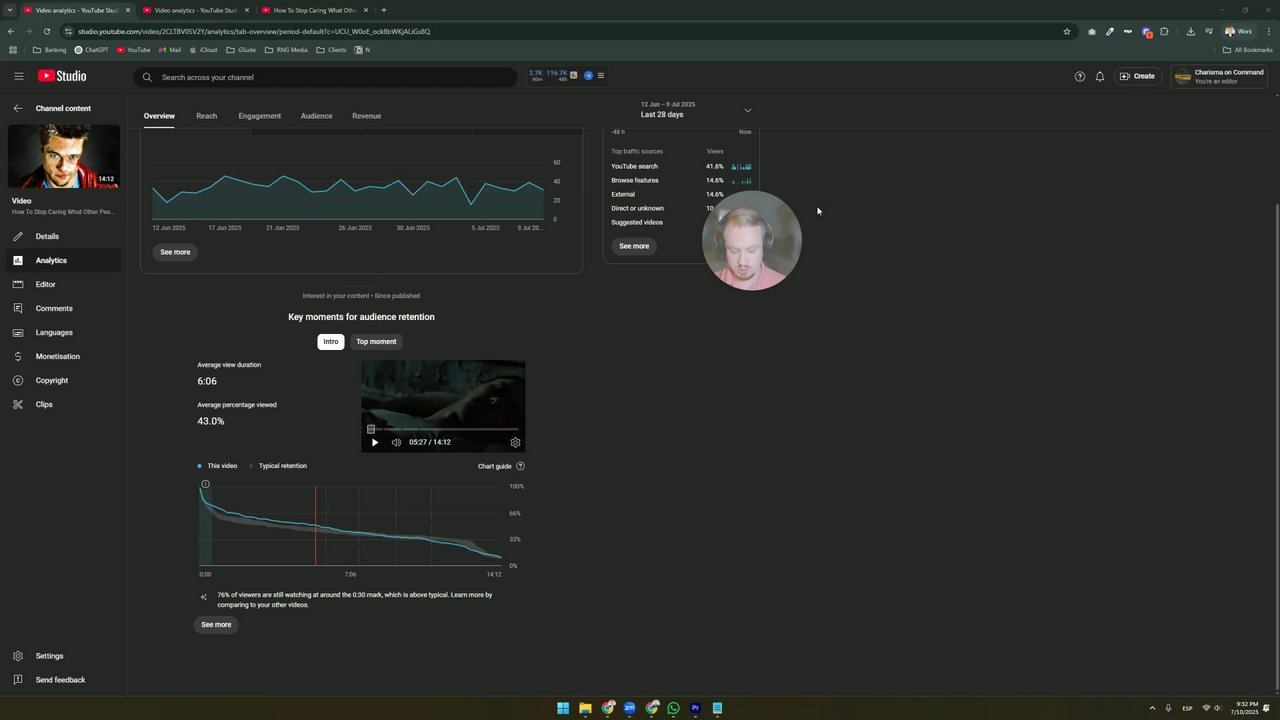Open the browser Downloads icon
Screen dimensions: 1280x720
[x=1190, y=31]
